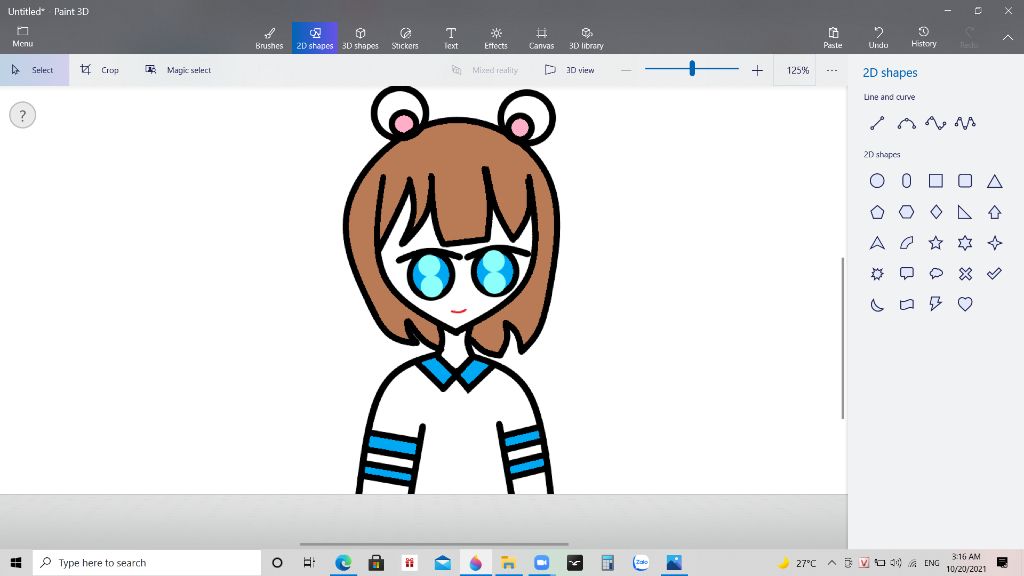Select the 5-point curve tool
This screenshot has height=576, width=1024.
click(x=965, y=123)
